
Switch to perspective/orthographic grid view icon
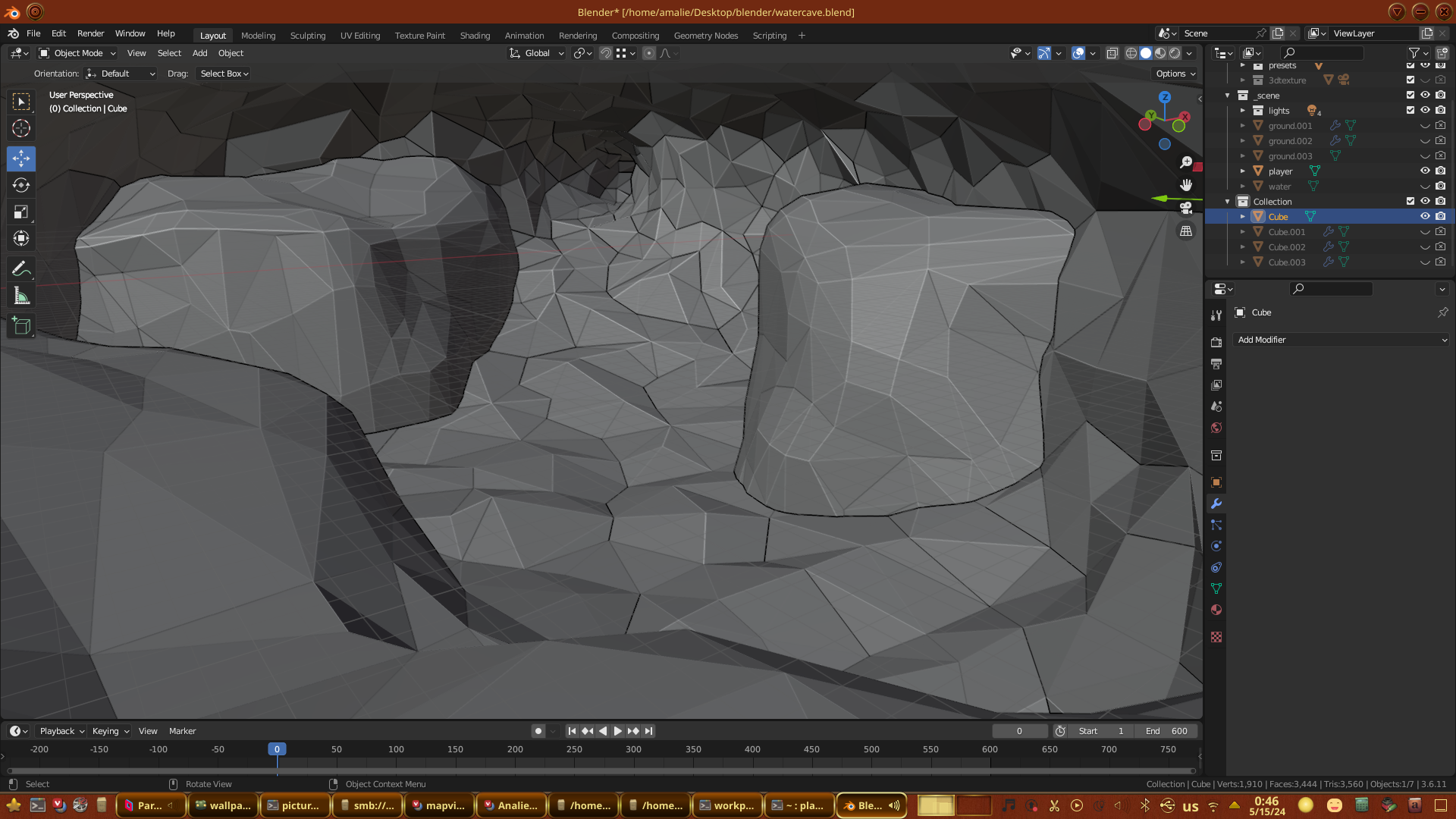(1186, 231)
